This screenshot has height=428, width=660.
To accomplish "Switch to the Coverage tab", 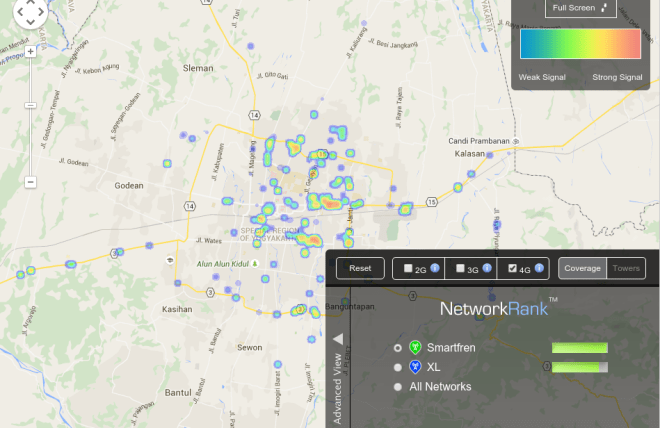I will tap(581, 268).
